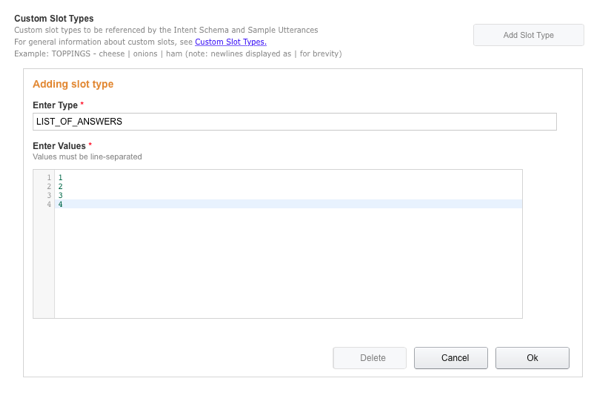Click line number 3 in gutter

(x=49, y=195)
